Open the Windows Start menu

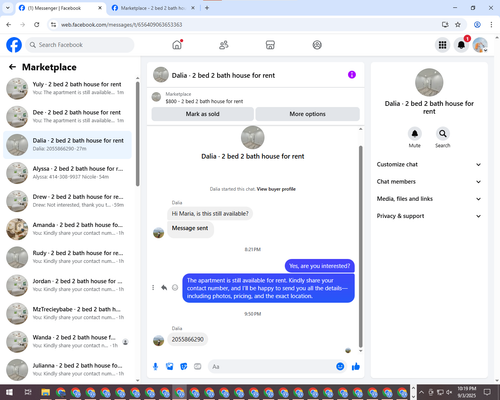click(9, 392)
